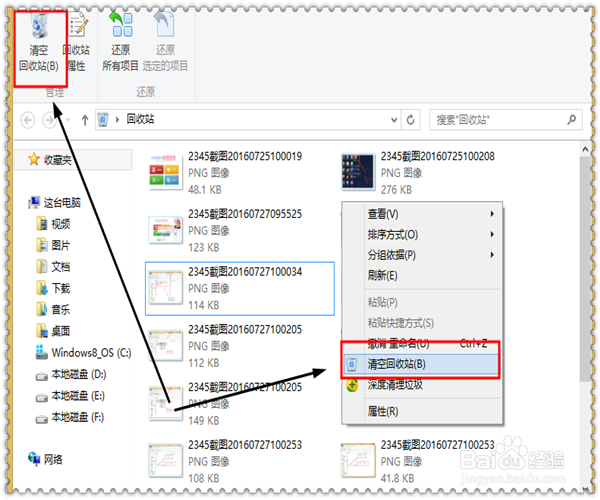600x500 pixels.
Task: Select thumbnail of 41.8 KB 2345截图20160727100253
Action: (x=358, y=461)
